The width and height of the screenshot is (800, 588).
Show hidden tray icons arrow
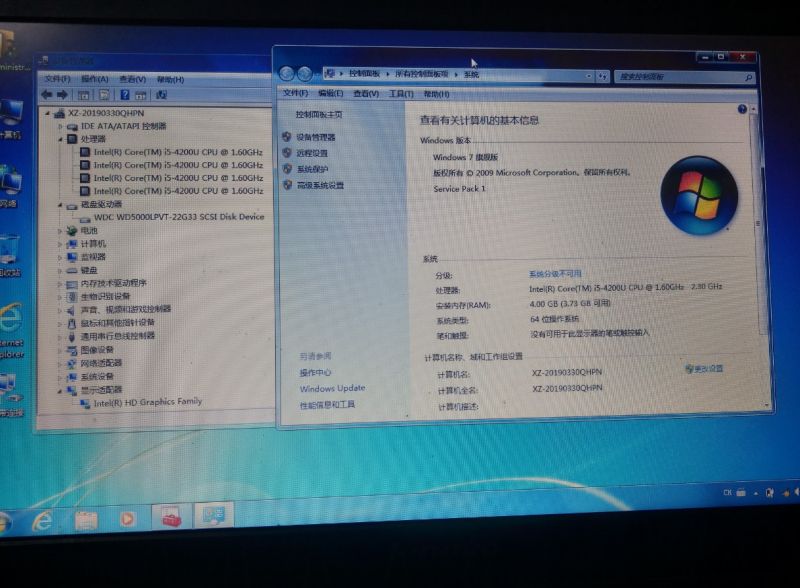tap(756, 493)
